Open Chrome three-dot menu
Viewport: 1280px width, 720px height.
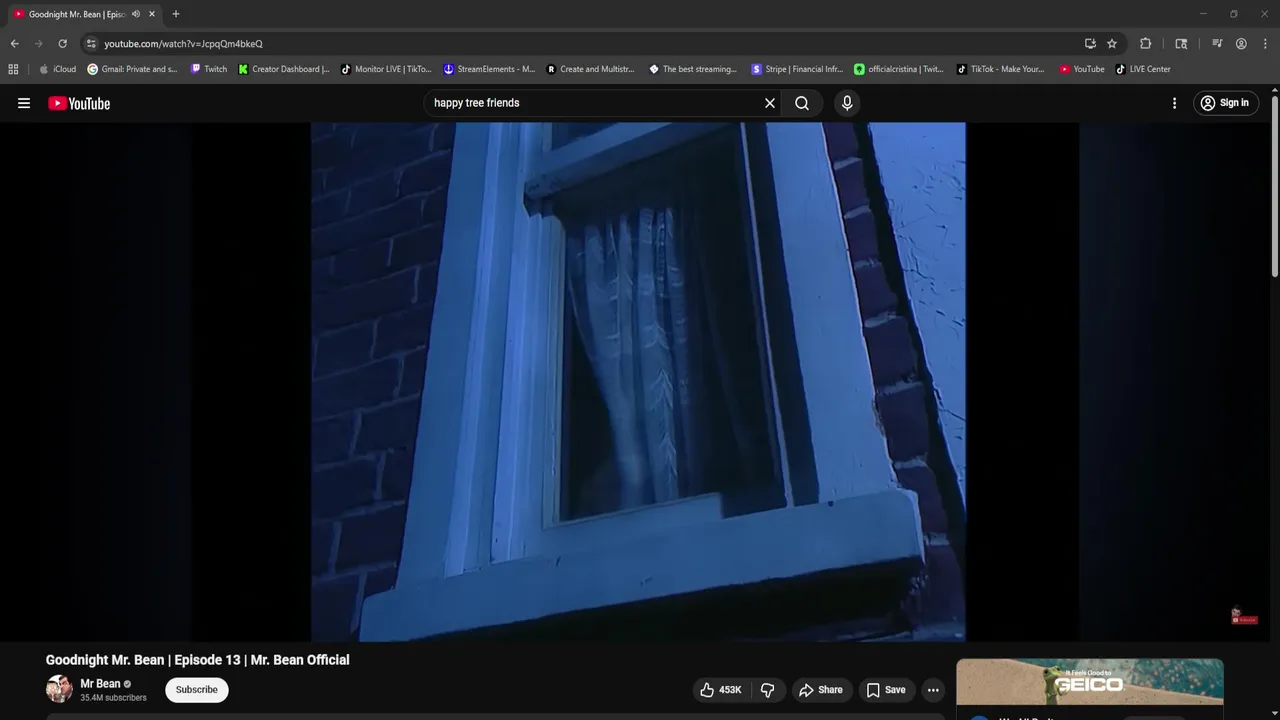tap(1265, 44)
